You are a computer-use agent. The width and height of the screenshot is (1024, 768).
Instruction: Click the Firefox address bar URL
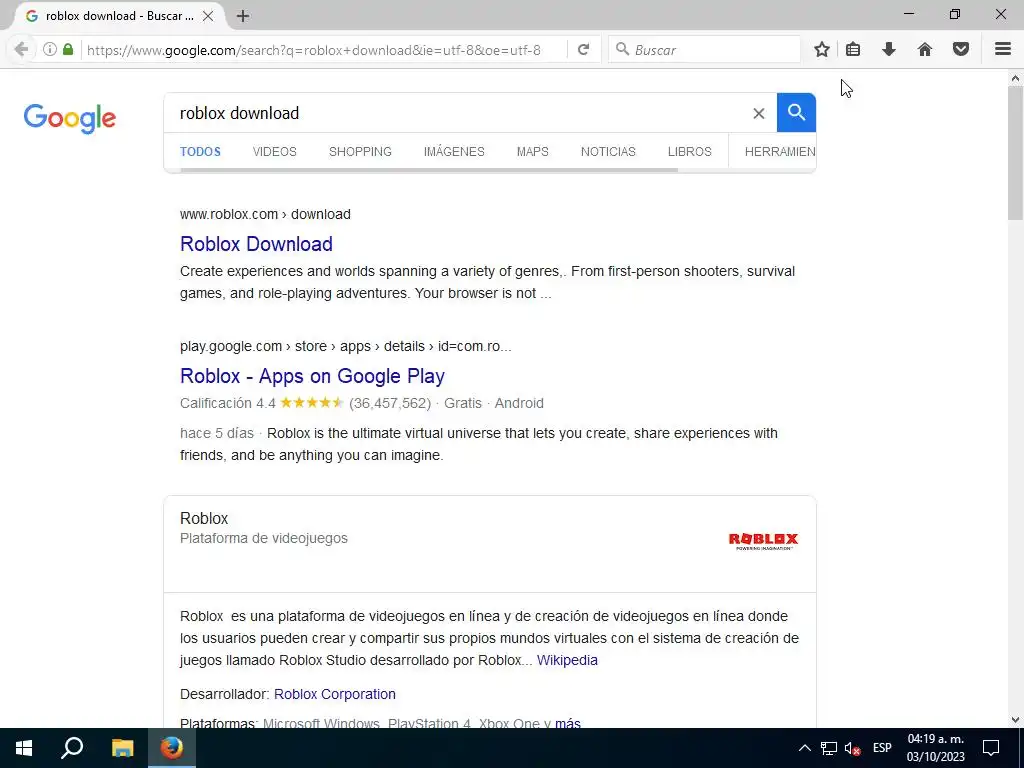click(x=313, y=50)
